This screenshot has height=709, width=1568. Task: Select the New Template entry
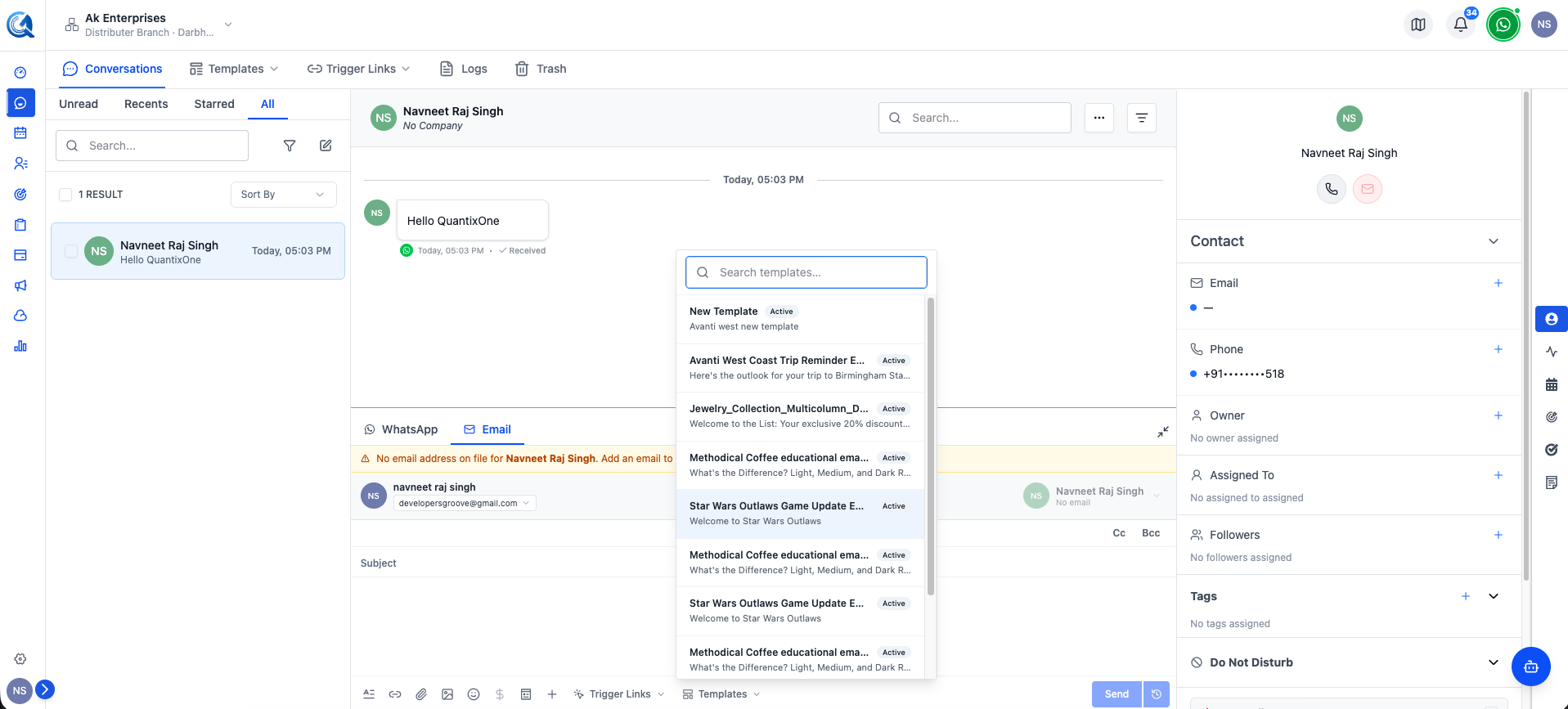click(801, 319)
